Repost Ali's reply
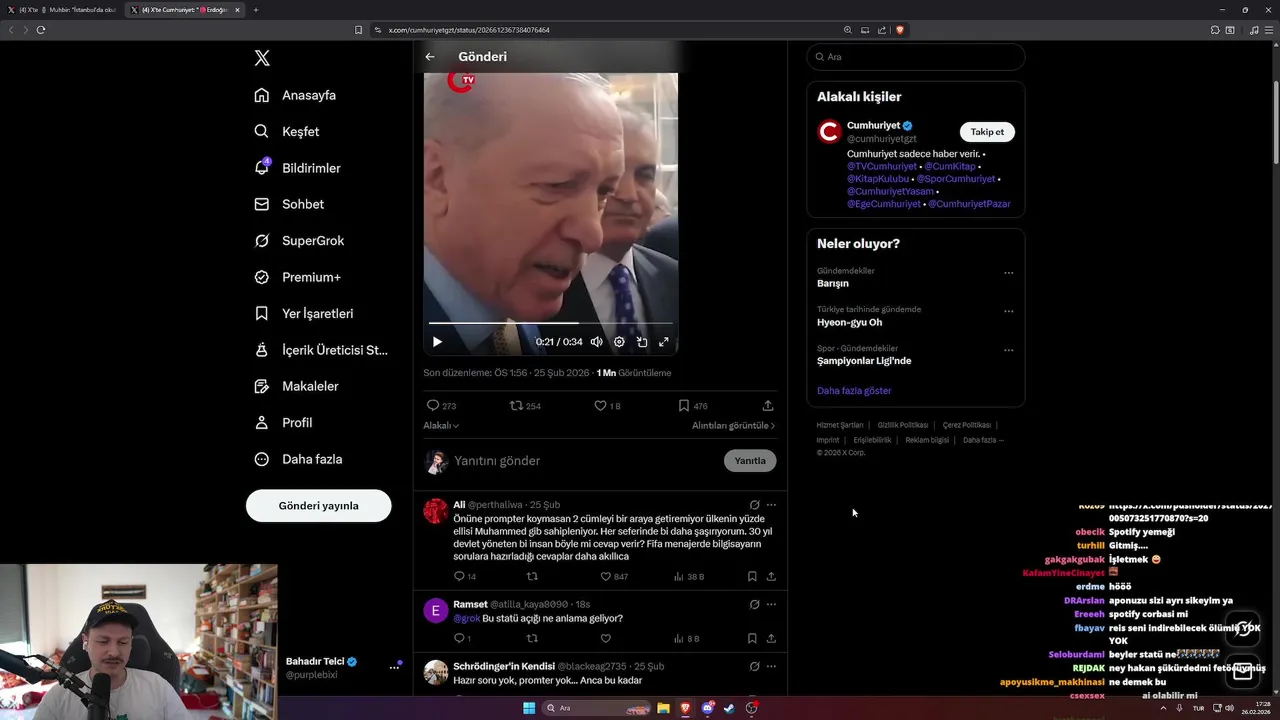Image resolution: width=1280 pixels, height=720 pixels. click(532, 577)
